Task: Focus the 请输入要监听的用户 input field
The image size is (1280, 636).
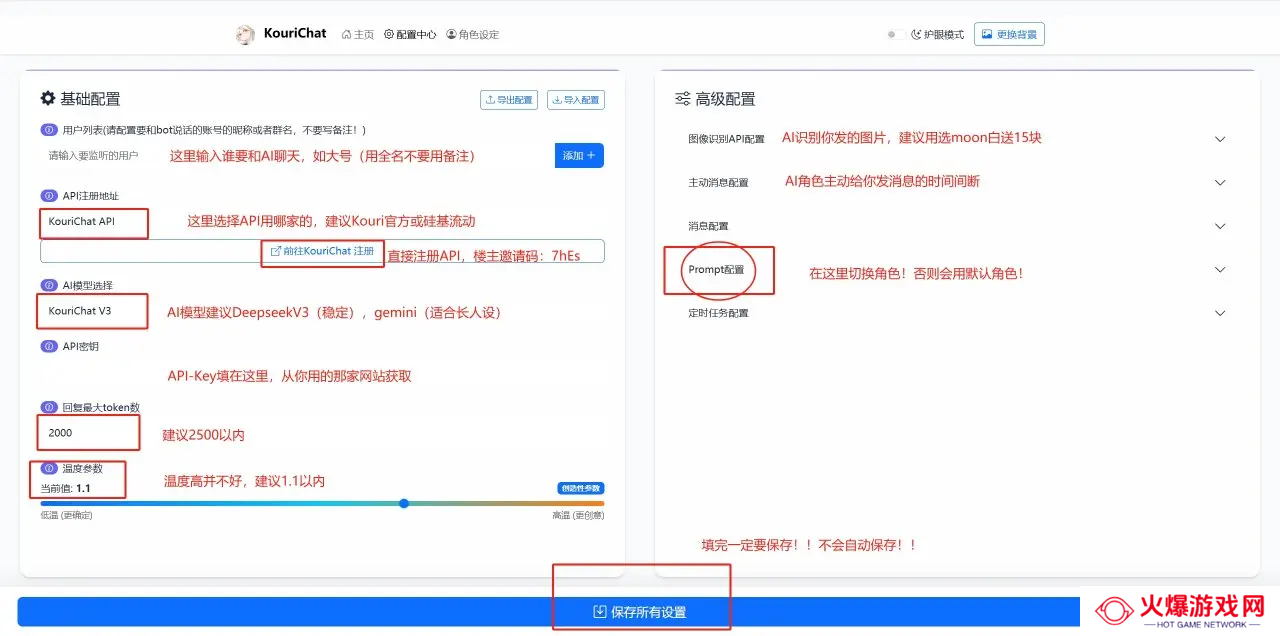Action: (295, 156)
